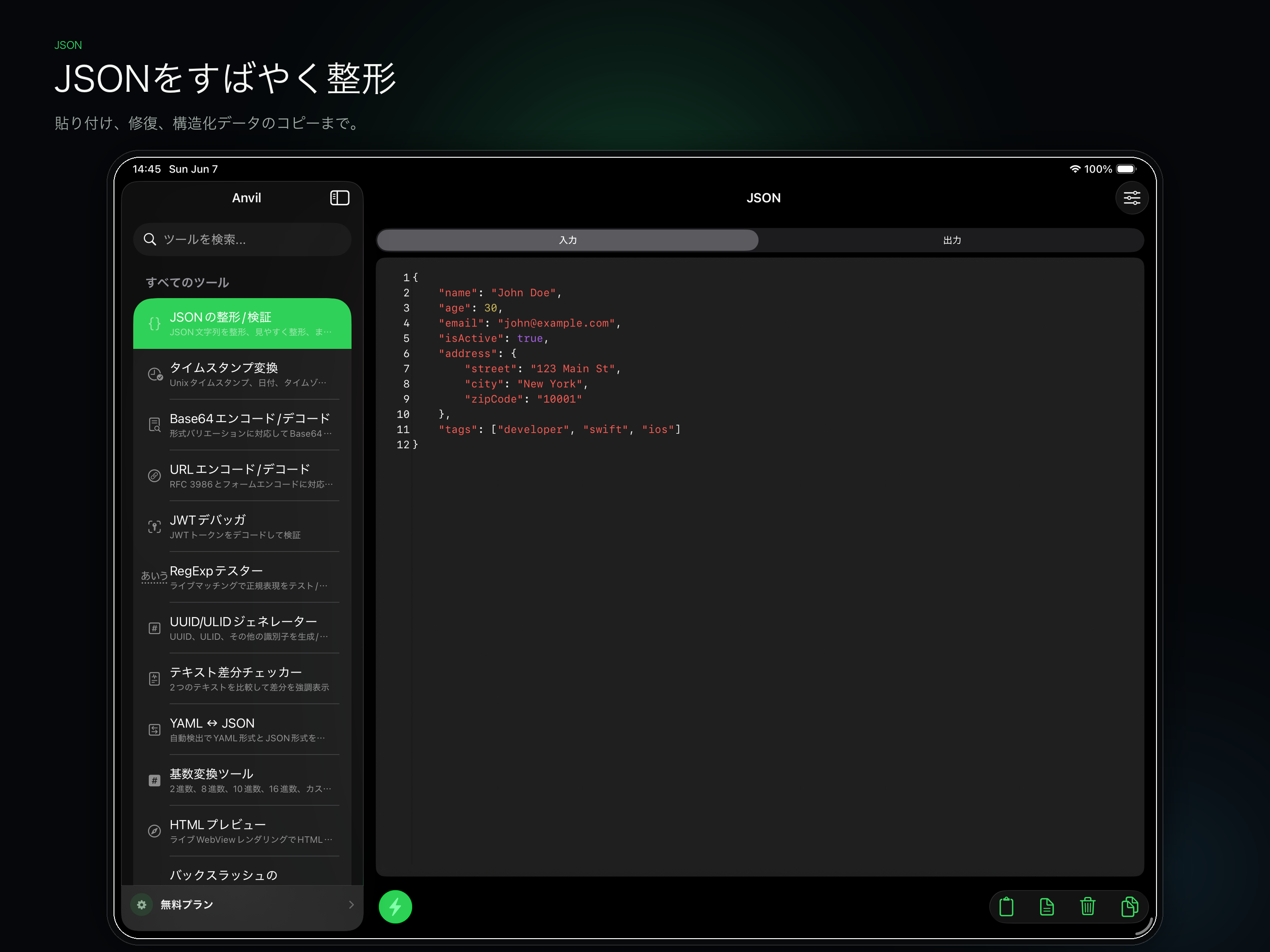This screenshot has height=952, width=1270.
Task: Expand the 無料プラン chevron
Action: pyautogui.click(x=351, y=904)
